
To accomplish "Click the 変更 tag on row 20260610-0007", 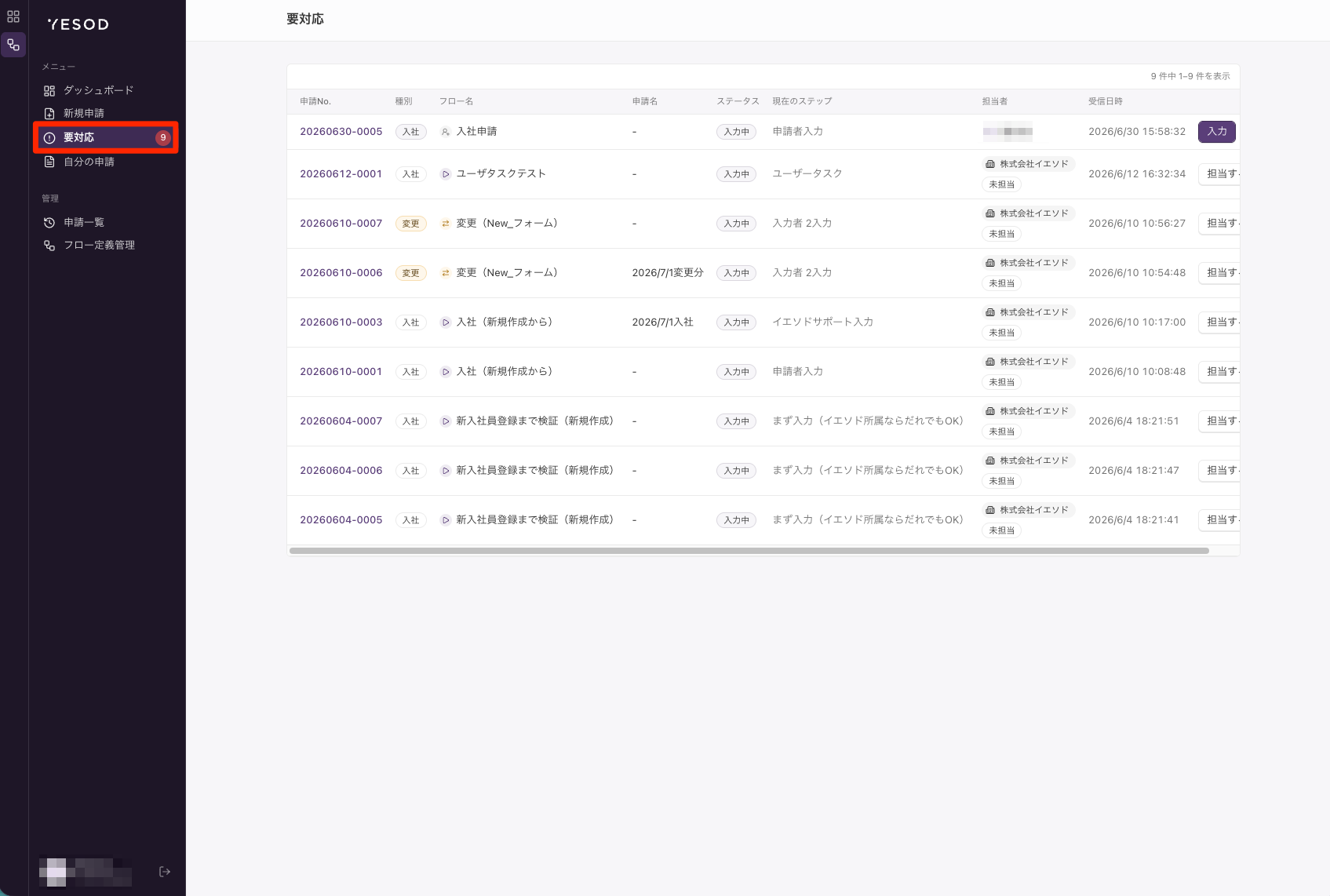I will pyautogui.click(x=411, y=224).
